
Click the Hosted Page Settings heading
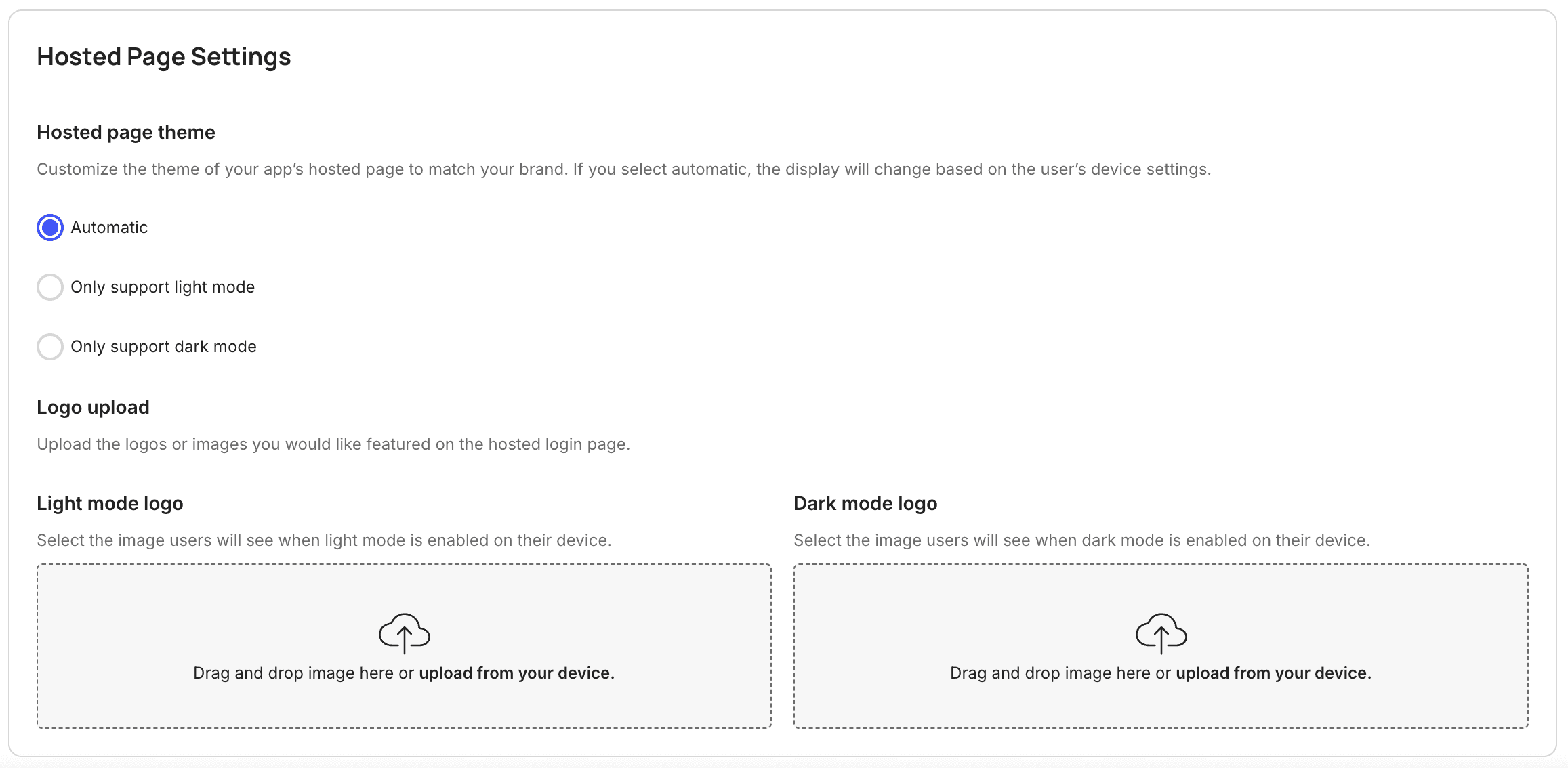(x=163, y=57)
